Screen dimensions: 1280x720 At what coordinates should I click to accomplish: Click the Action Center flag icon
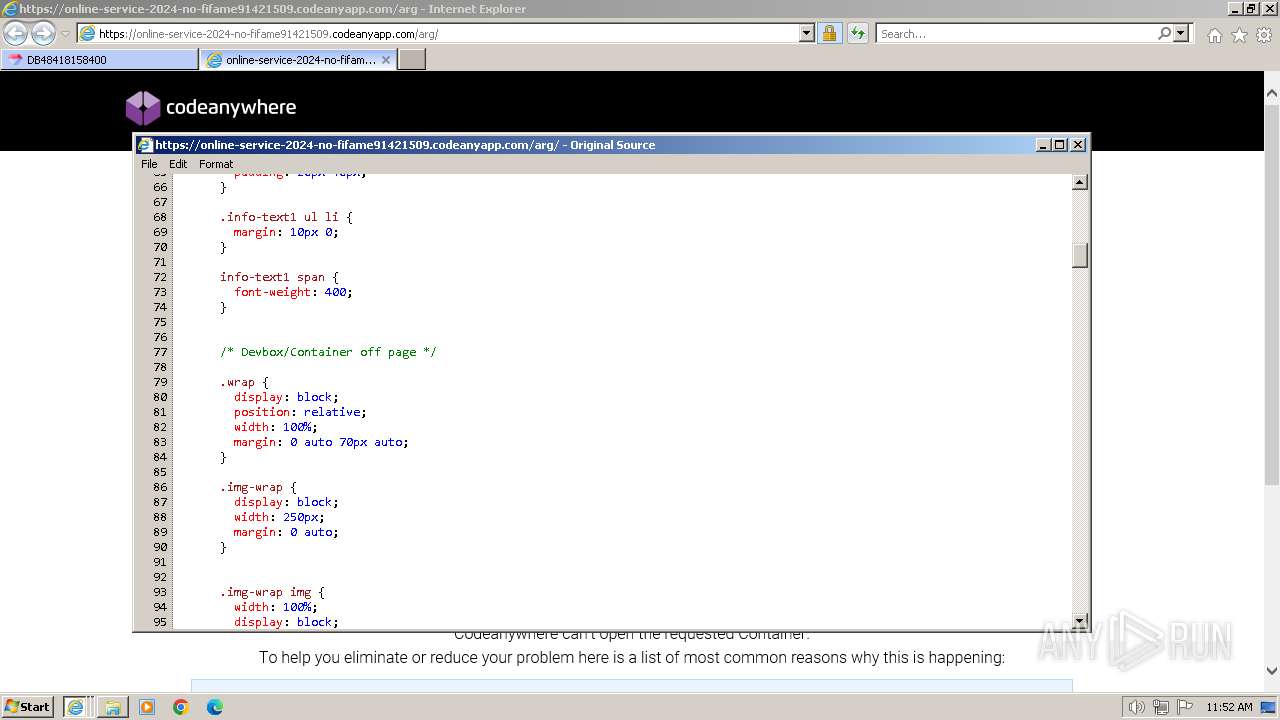coord(1185,707)
